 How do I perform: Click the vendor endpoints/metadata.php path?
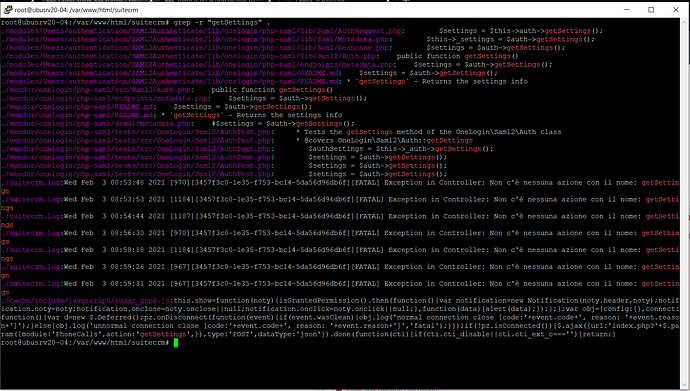pos(105,98)
